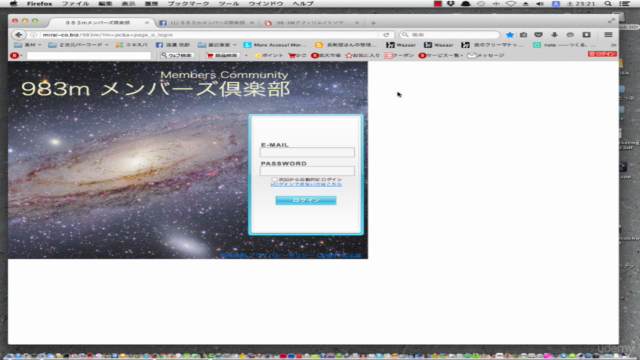Click the blue ログイン button
Image resolution: width=640 pixels, height=360 pixels.
tap(306, 200)
